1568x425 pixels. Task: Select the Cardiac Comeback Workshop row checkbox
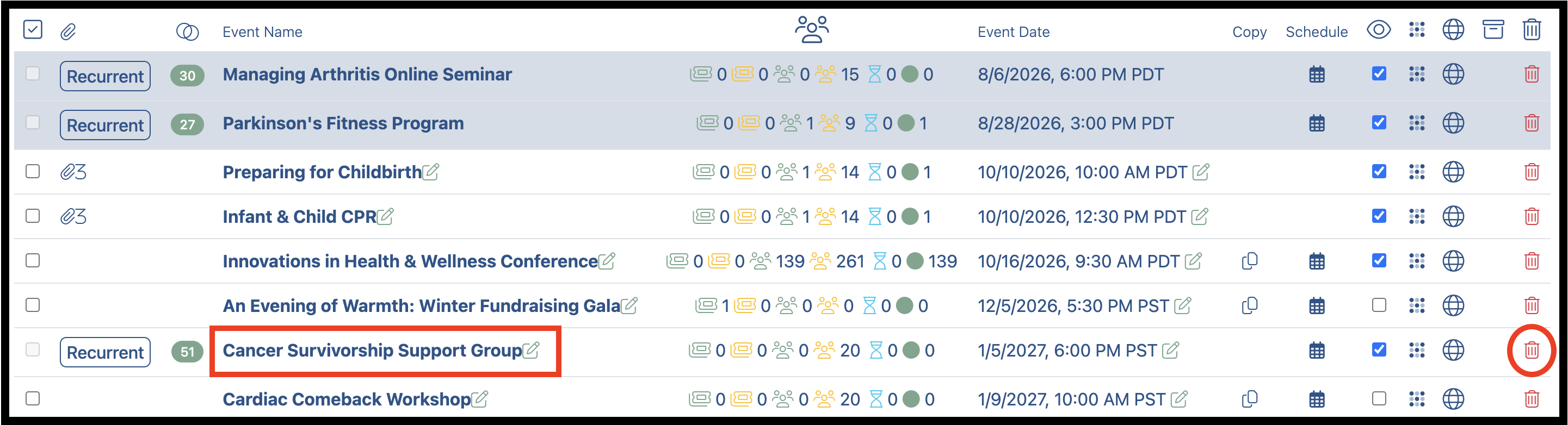[x=33, y=398]
